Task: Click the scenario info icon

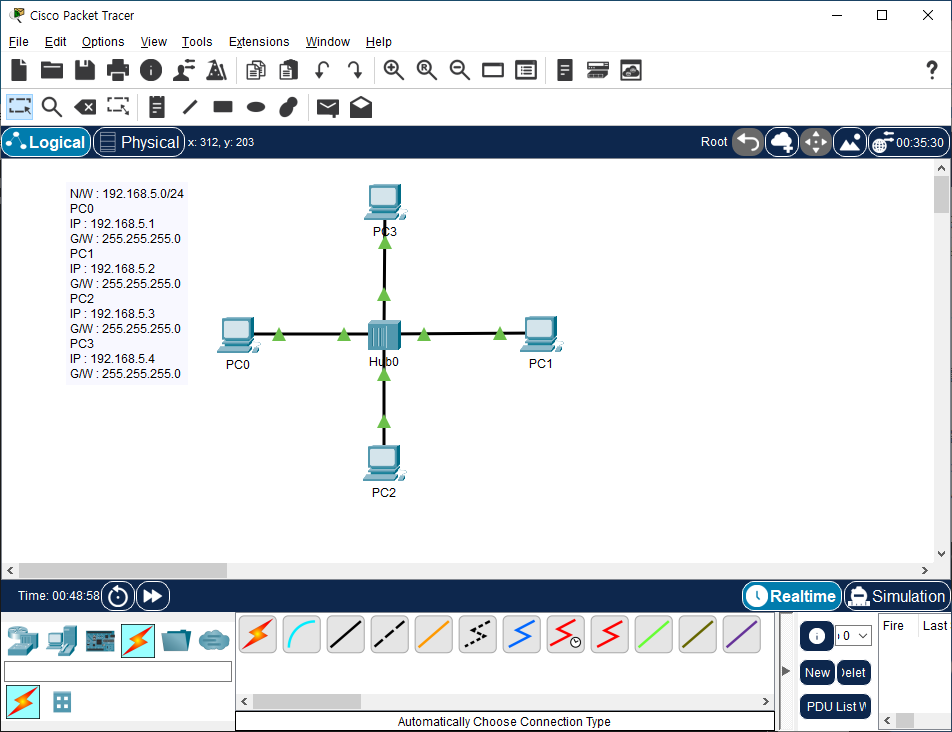Action: pos(817,635)
